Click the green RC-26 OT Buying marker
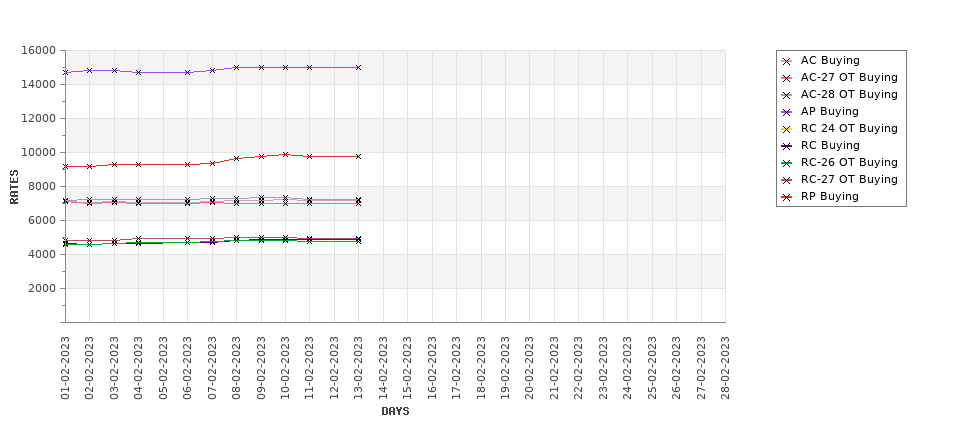Screen dimensions: 975x429 click(x=787, y=163)
